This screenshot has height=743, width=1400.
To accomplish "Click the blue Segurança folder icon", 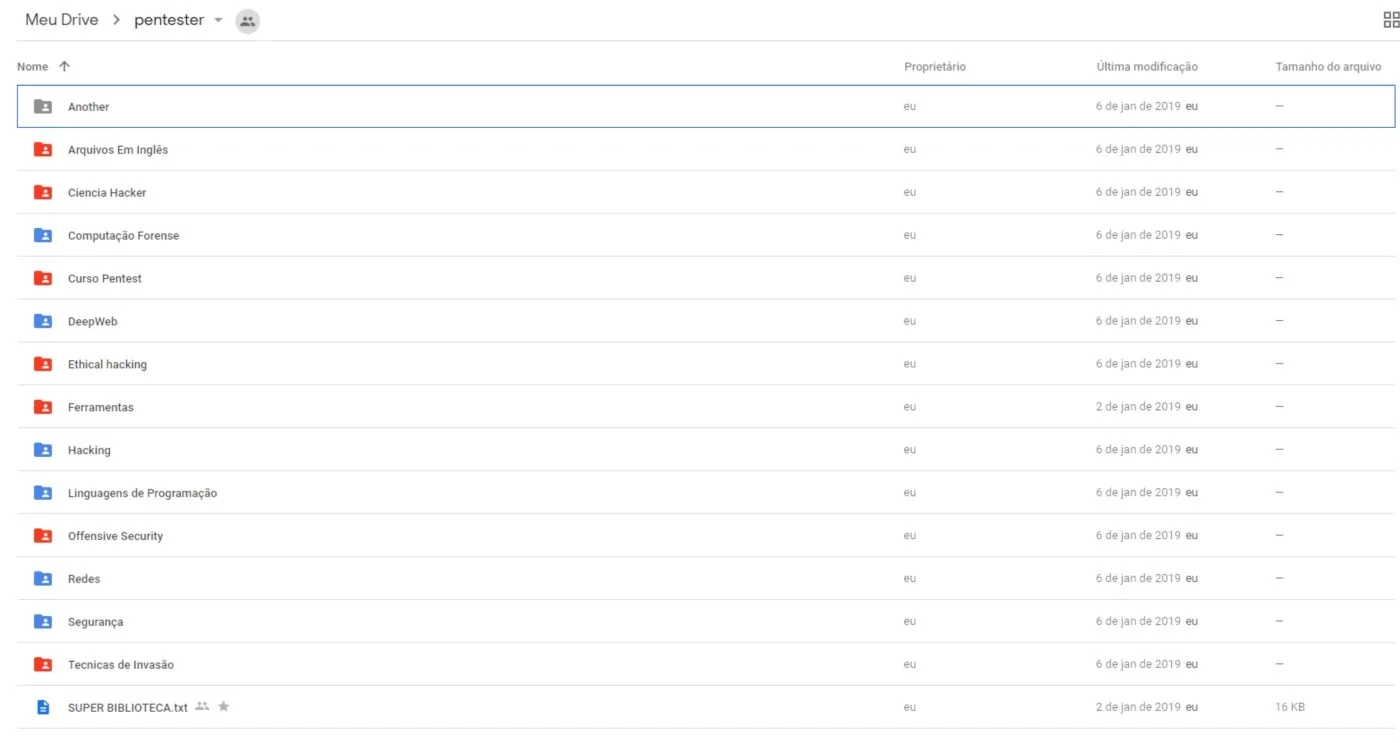I will pos(43,621).
